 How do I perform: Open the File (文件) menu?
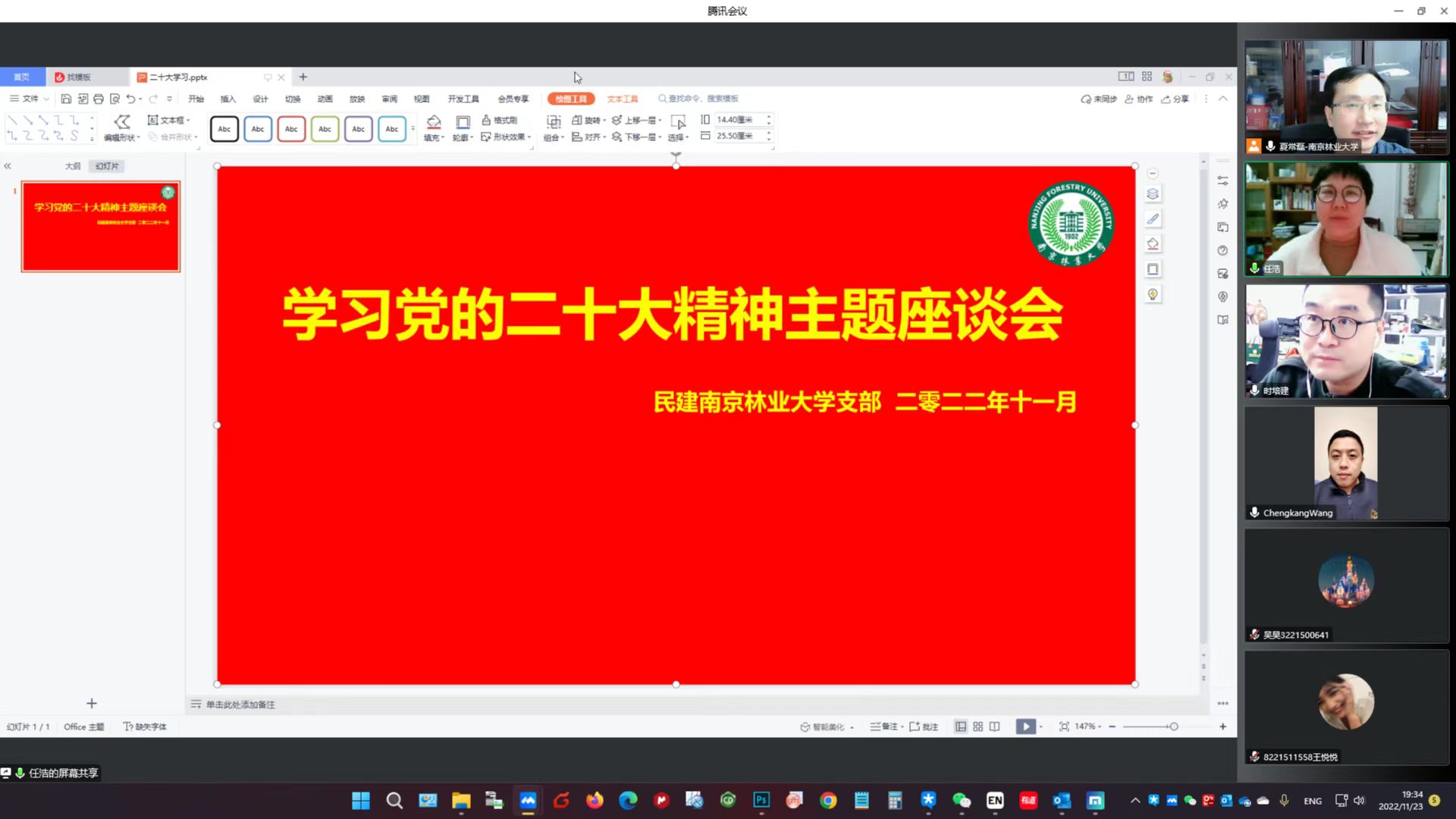(x=30, y=99)
